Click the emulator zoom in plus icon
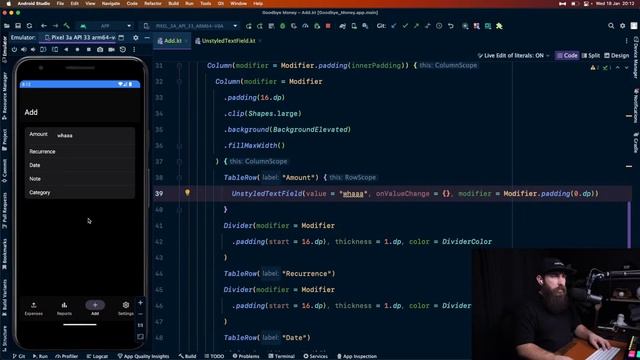The width and height of the screenshot is (640, 360). (140, 303)
